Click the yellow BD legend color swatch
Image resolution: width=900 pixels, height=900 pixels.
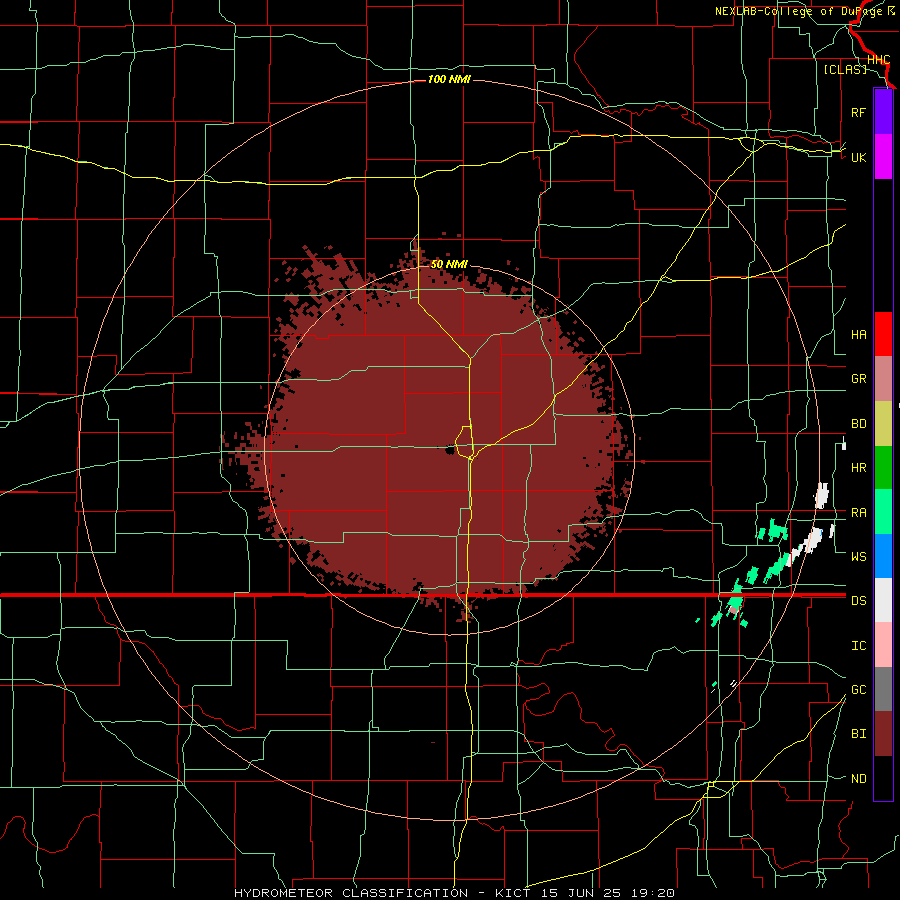point(883,424)
